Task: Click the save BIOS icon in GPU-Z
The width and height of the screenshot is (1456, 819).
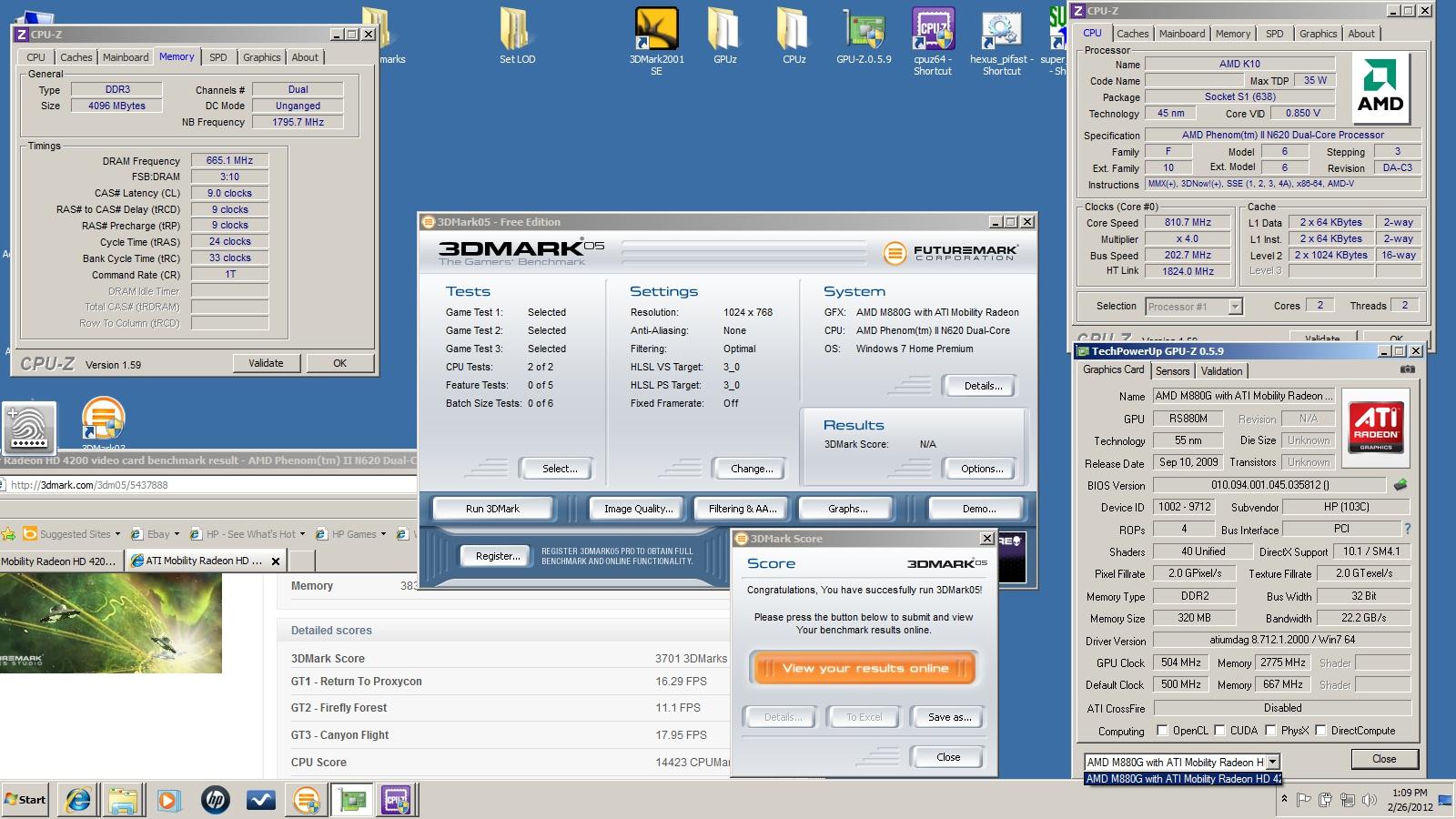Action: 1400,484
